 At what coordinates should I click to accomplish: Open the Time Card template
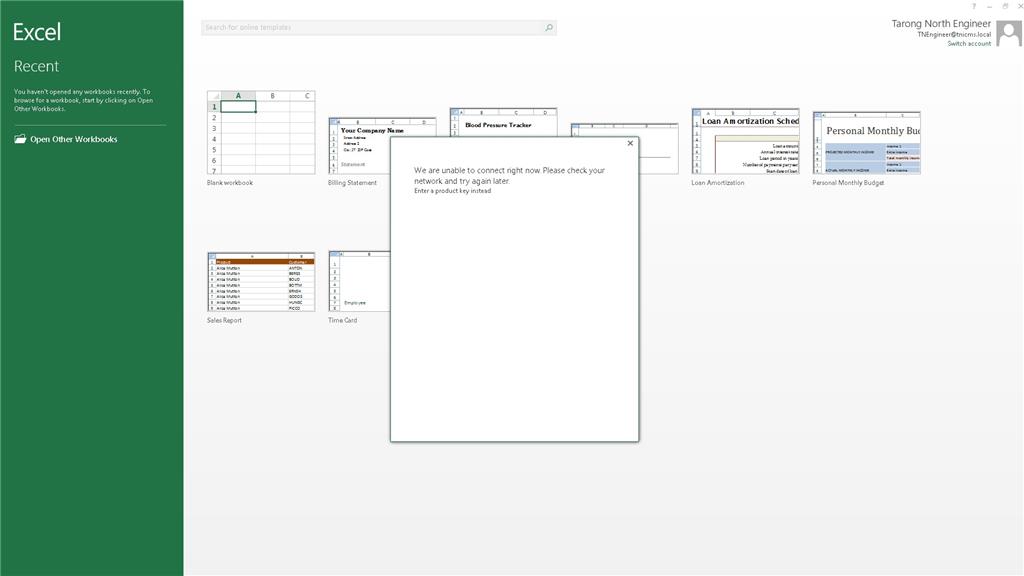359,281
